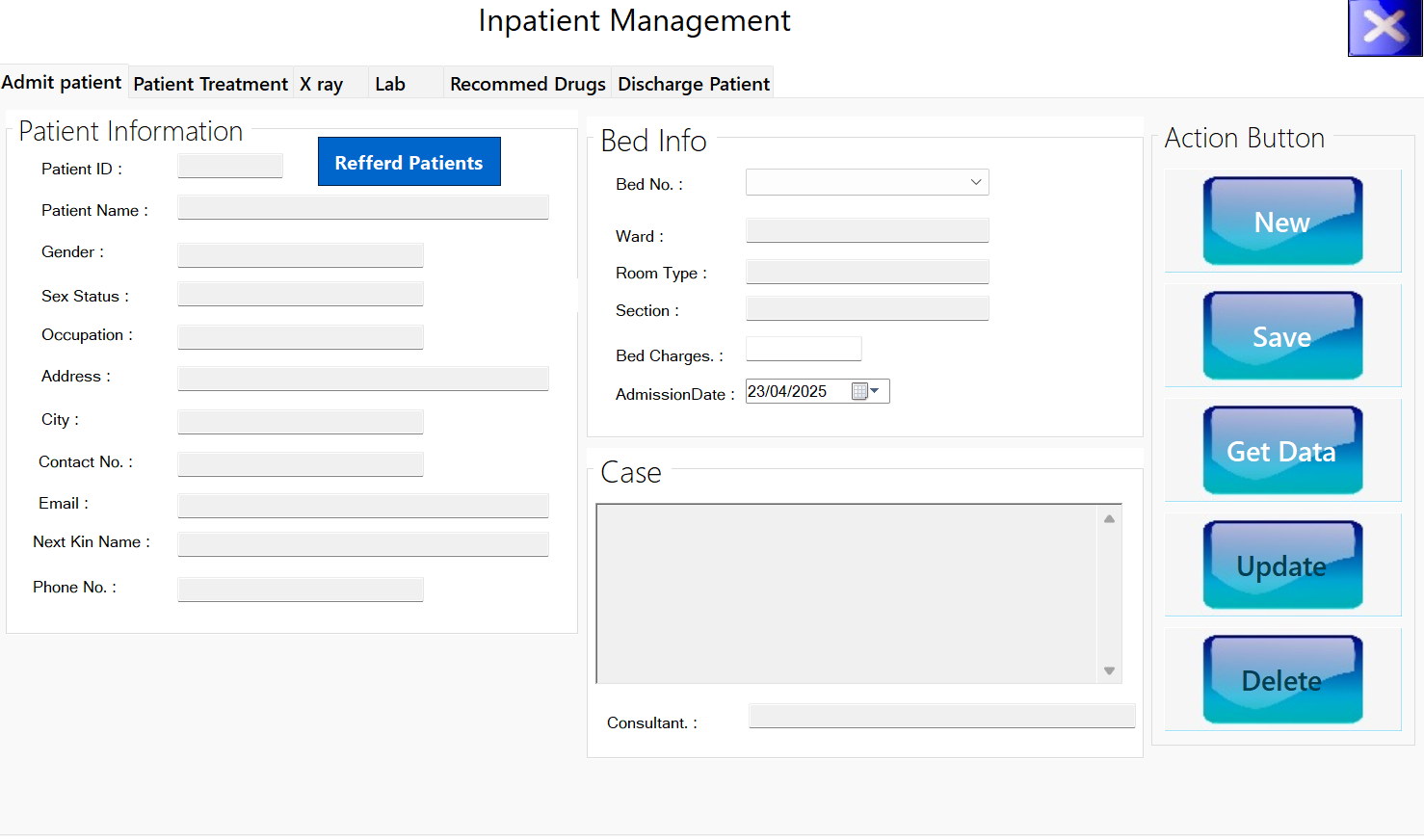Close the Inpatient Management window
Viewport: 1424px width, 840px height.
pyautogui.click(x=1384, y=28)
